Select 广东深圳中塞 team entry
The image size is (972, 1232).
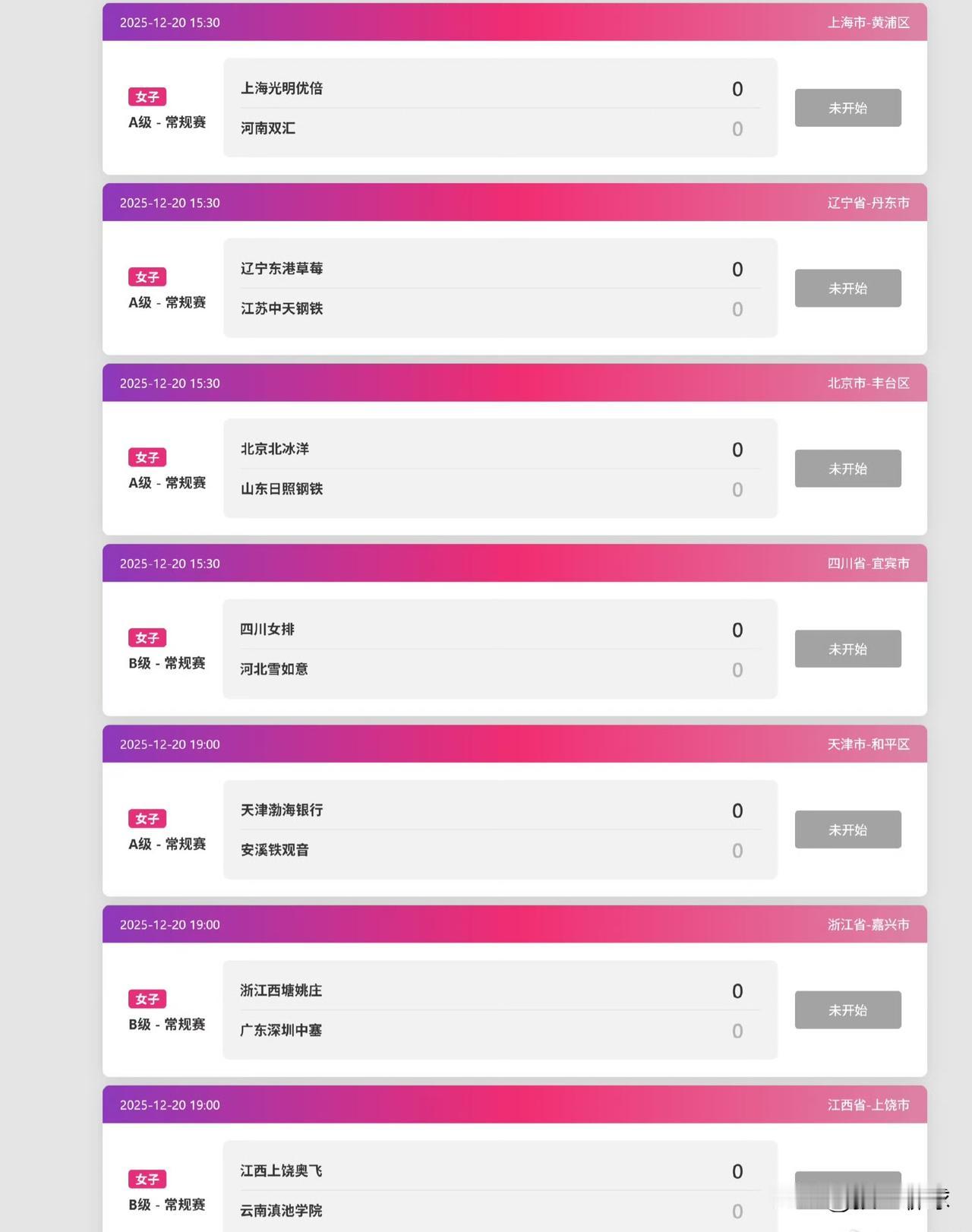[281, 1031]
